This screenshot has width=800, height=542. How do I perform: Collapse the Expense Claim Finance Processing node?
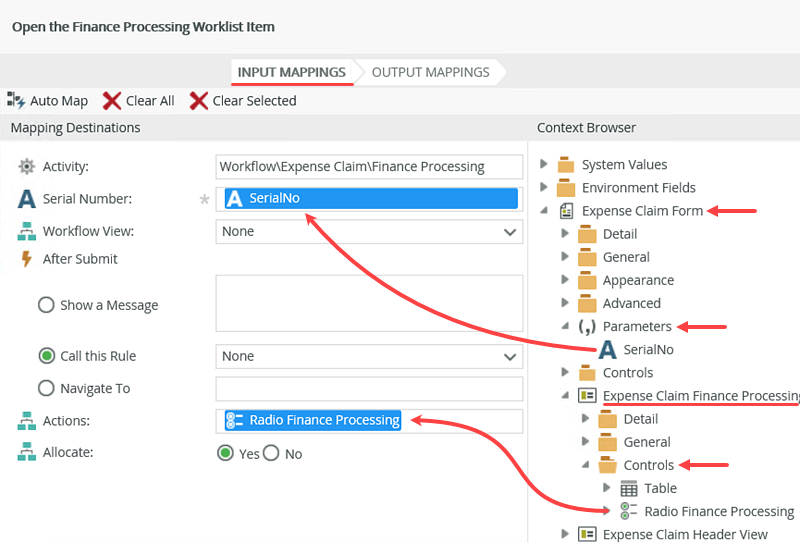pos(565,395)
